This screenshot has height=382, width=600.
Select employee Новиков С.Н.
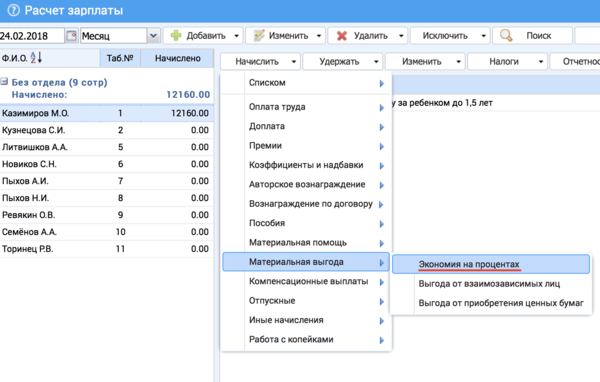(x=106, y=164)
